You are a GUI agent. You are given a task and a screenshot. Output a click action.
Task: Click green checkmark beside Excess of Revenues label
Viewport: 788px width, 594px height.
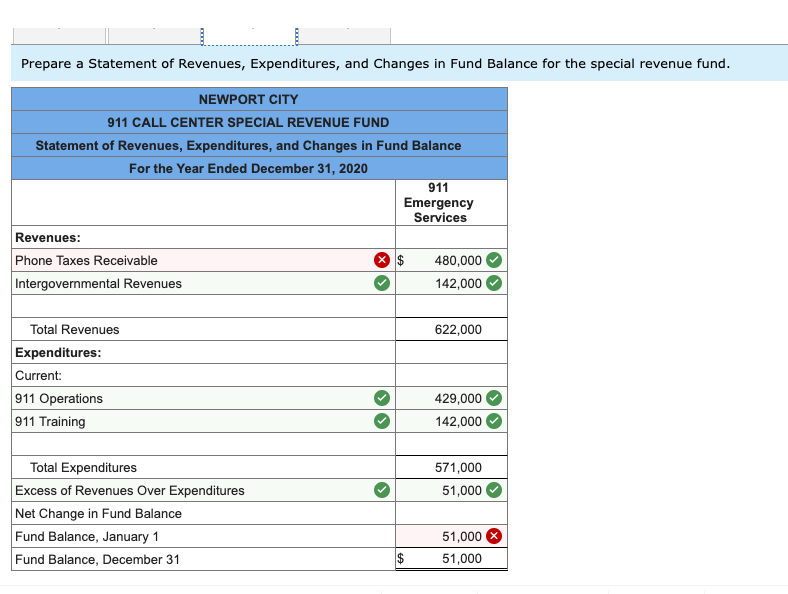382,490
